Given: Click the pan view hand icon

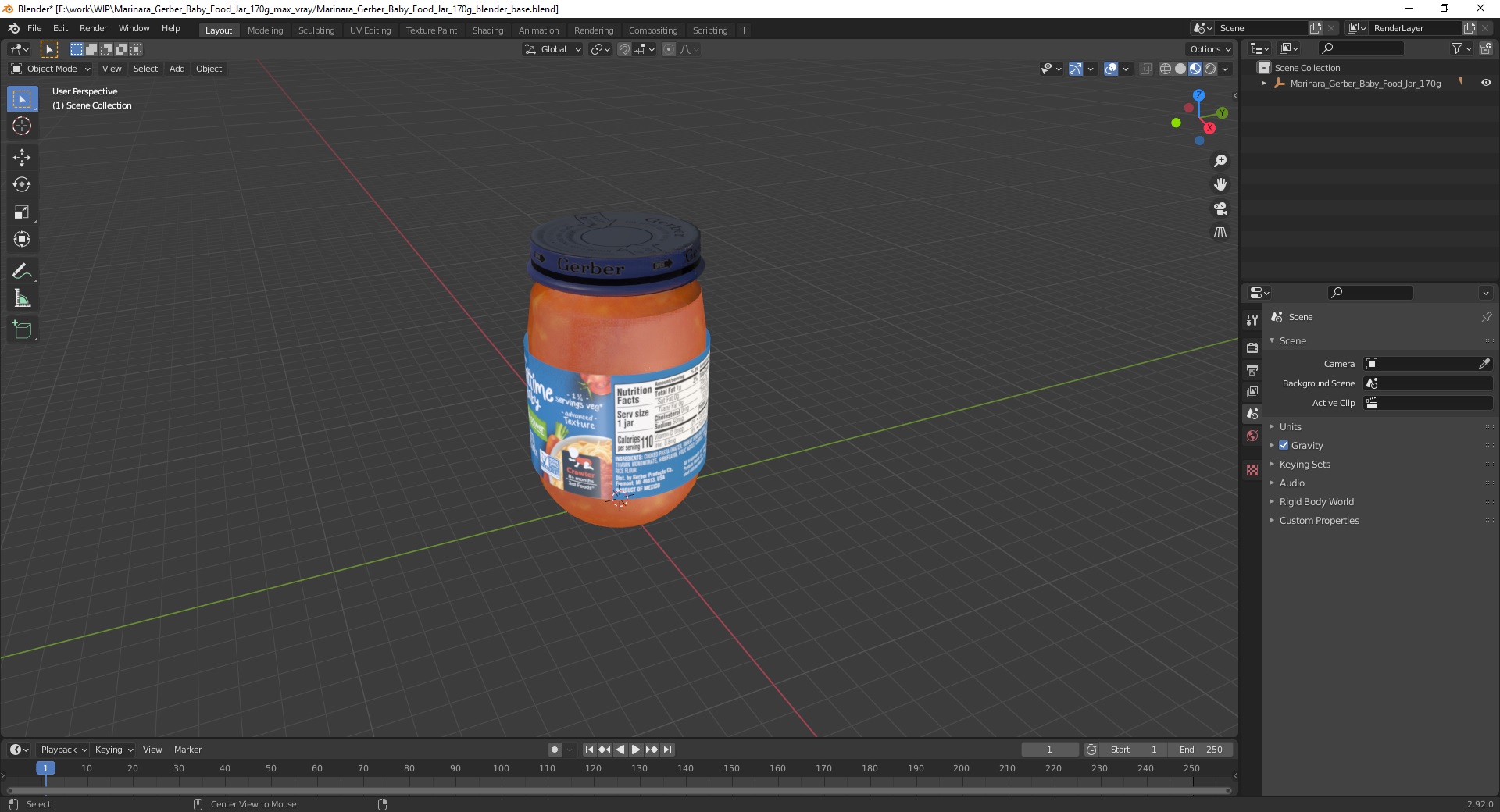Looking at the screenshot, I should click(x=1220, y=184).
